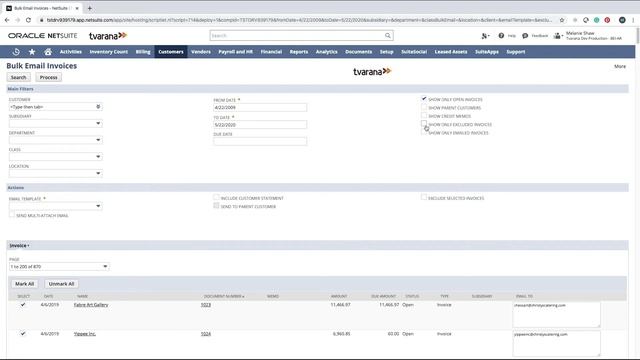Open the Setup menu

pos(386,52)
